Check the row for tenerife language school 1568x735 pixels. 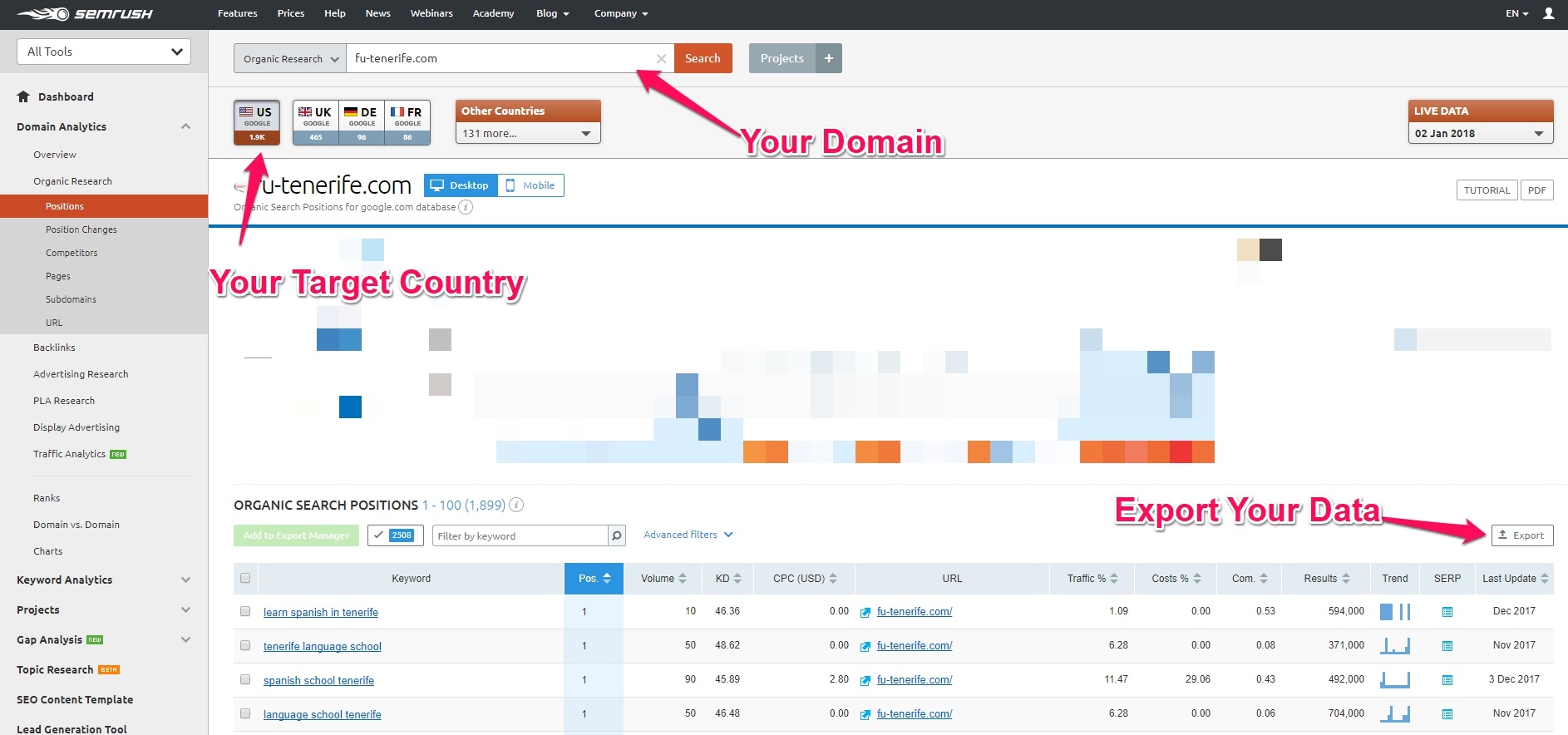click(x=245, y=645)
